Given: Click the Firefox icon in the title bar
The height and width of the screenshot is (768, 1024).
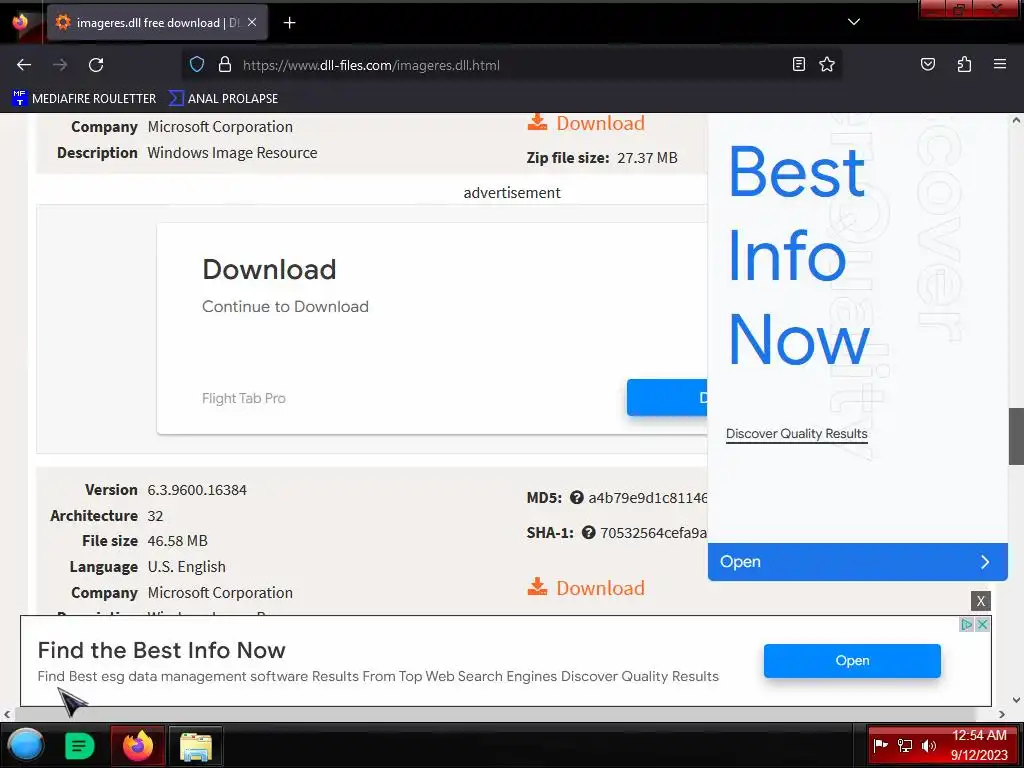Looking at the screenshot, I should click(x=21, y=22).
